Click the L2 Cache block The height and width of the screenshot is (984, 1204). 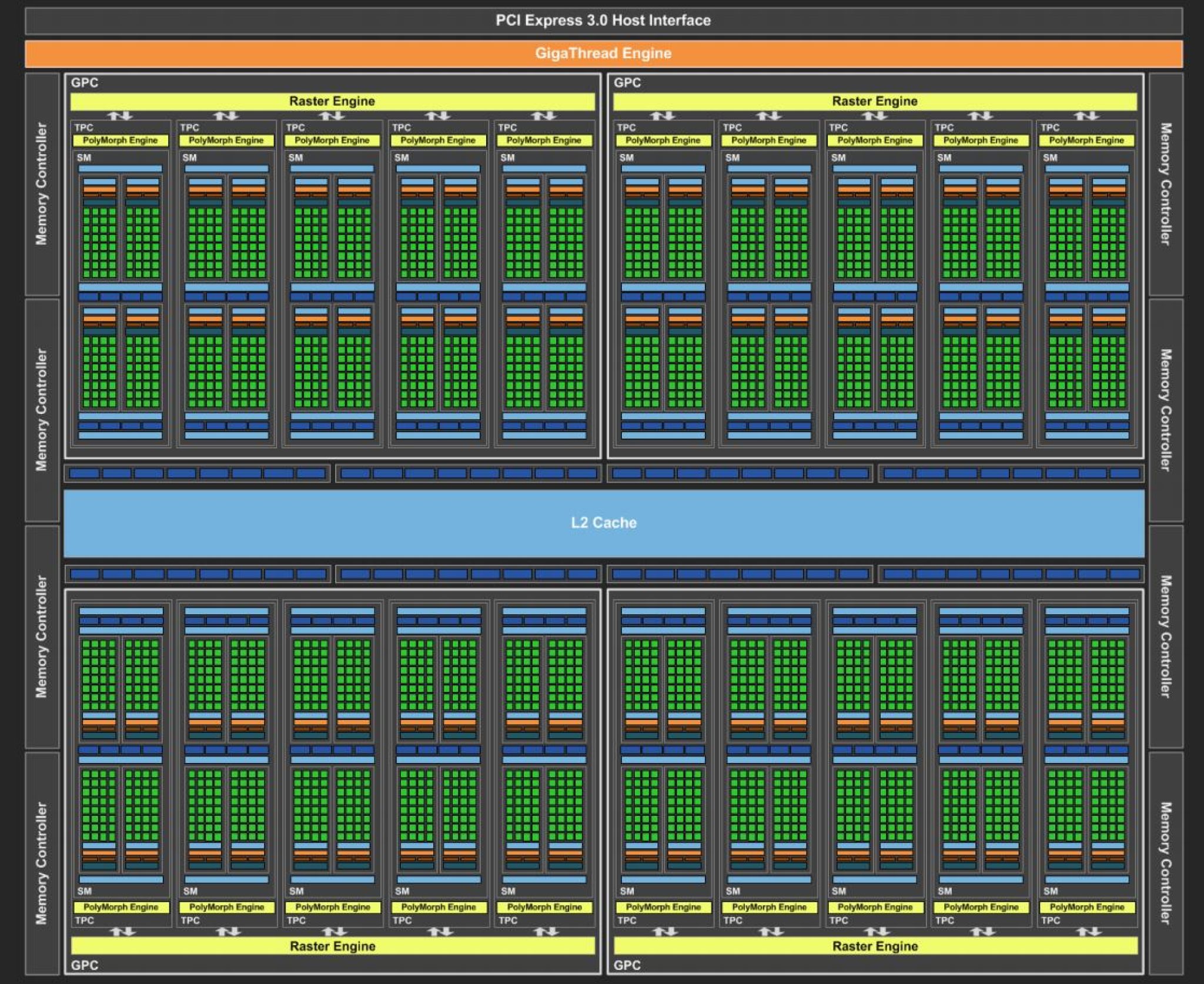pos(602,522)
